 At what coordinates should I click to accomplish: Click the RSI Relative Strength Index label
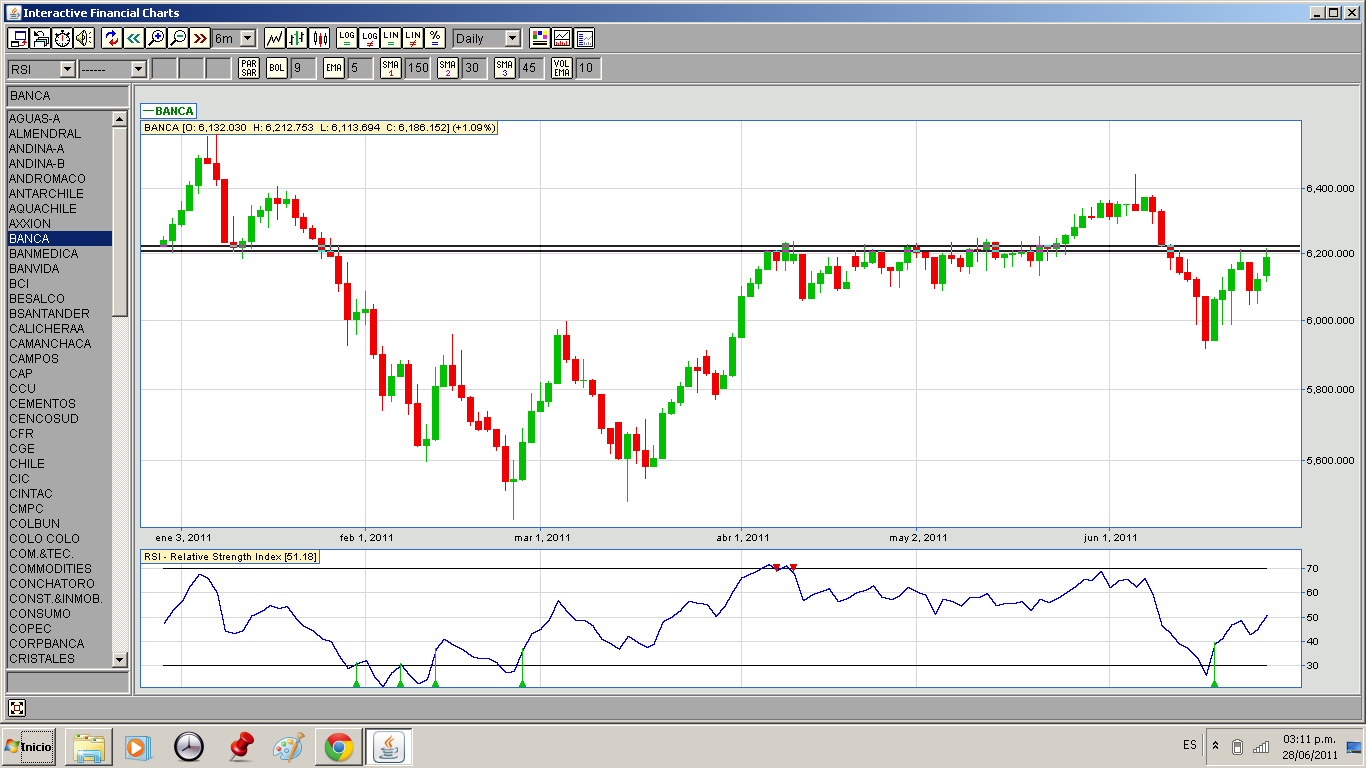click(x=230, y=556)
